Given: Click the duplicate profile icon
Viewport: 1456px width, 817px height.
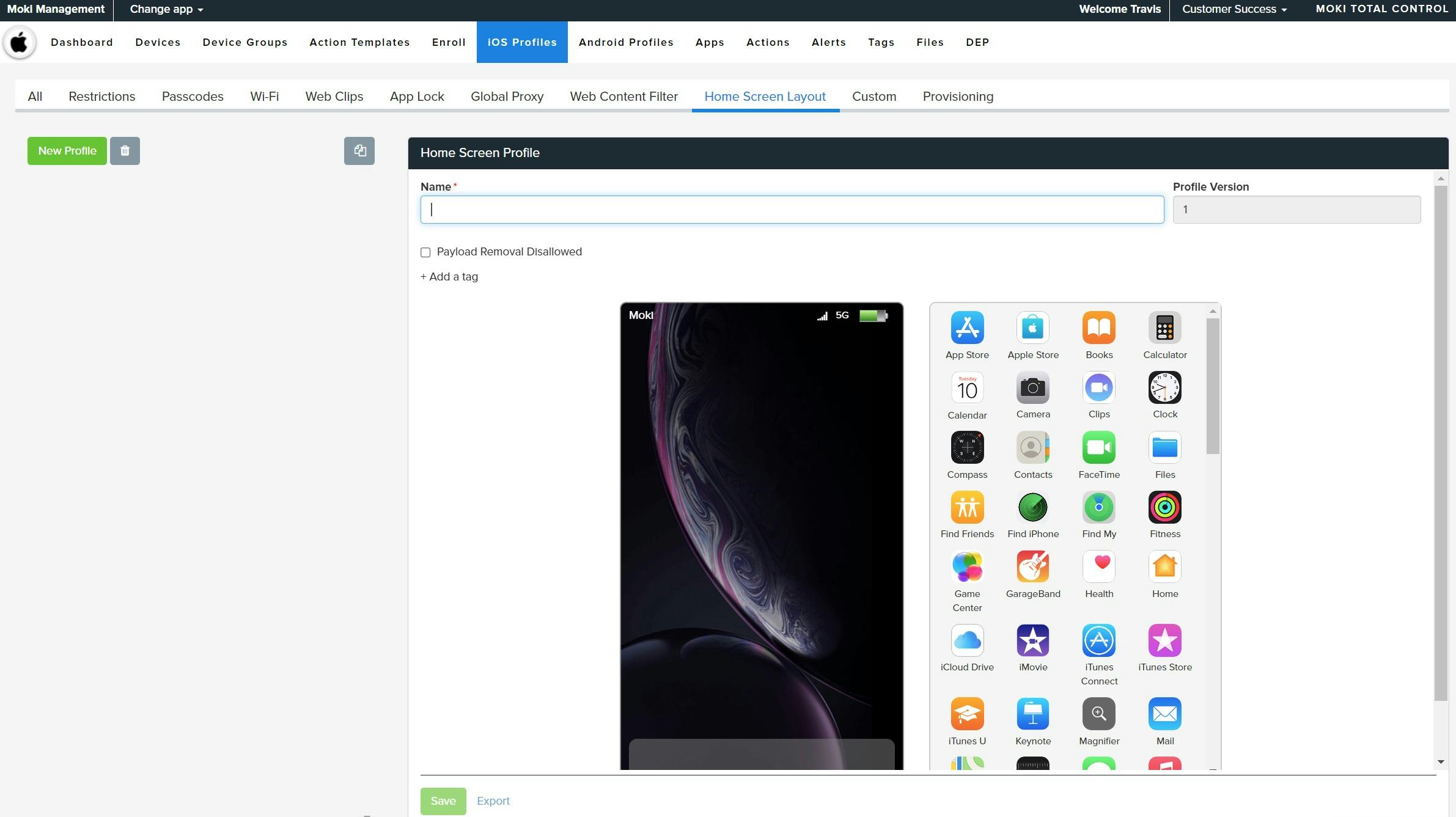Looking at the screenshot, I should tap(359, 150).
